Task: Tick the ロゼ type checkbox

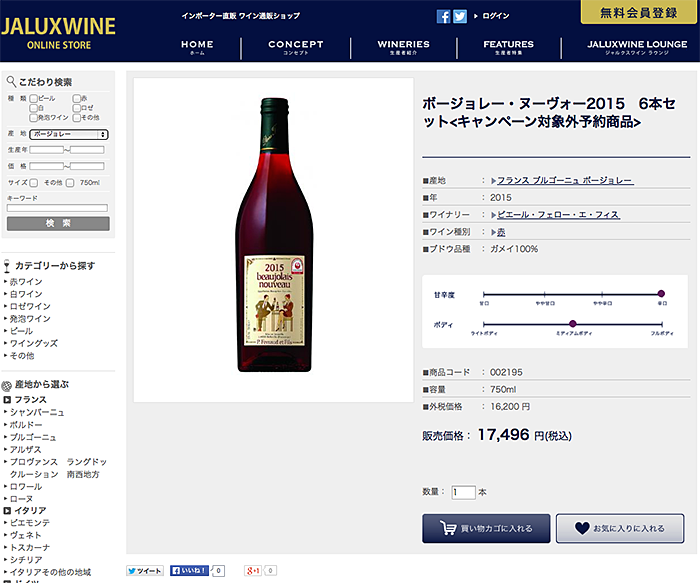Action: [x=77, y=108]
